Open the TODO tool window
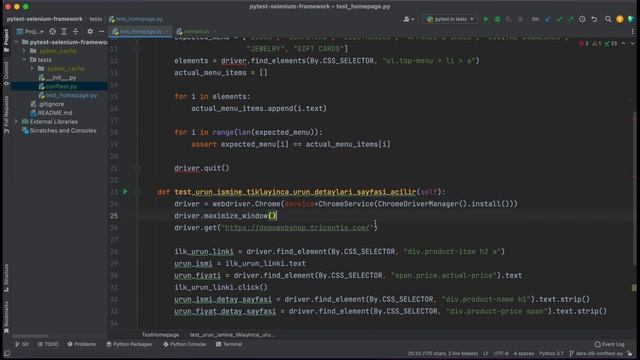 [48, 344]
